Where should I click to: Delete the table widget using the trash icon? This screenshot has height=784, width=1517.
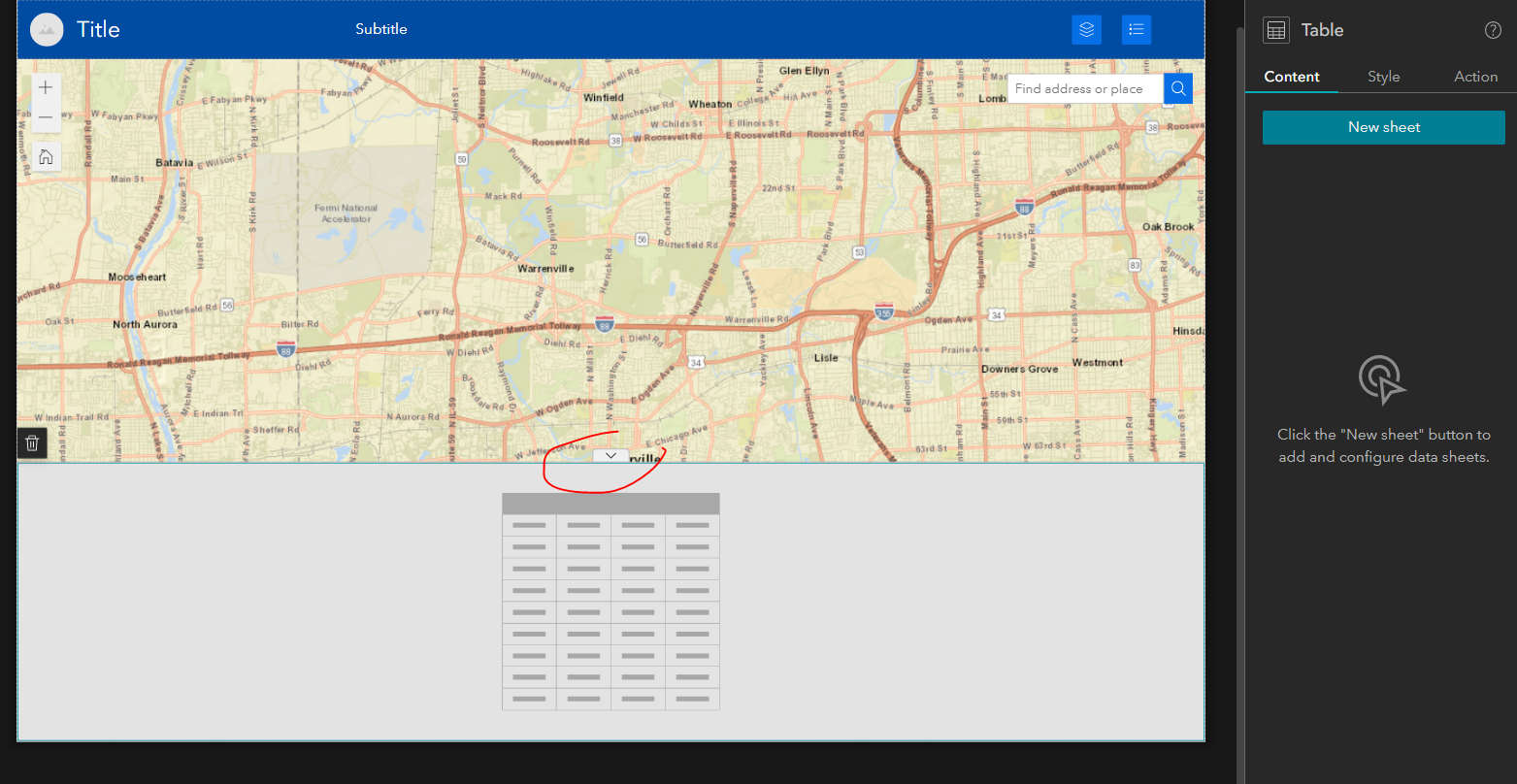pyautogui.click(x=31, y=442)
